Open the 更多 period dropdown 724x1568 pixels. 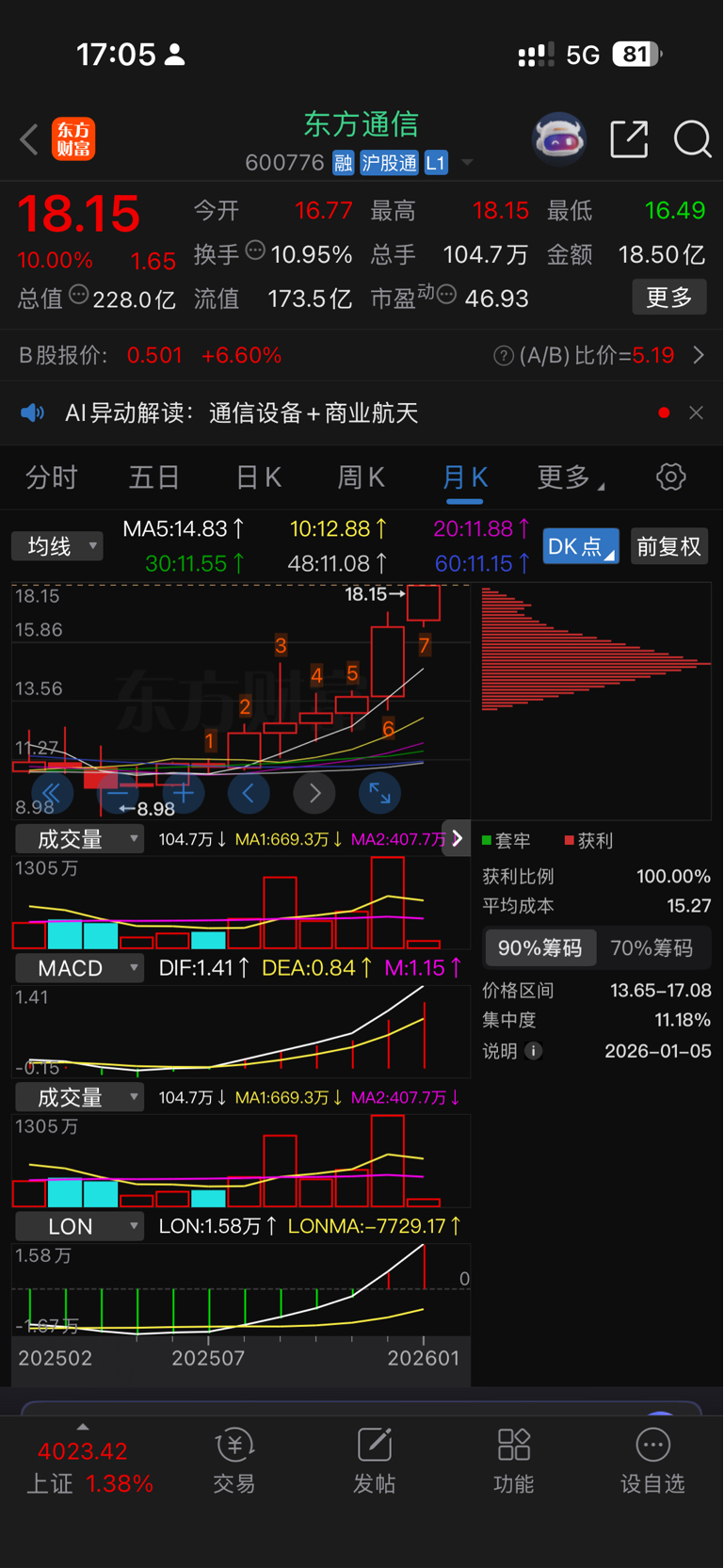[x=571, y=477]
